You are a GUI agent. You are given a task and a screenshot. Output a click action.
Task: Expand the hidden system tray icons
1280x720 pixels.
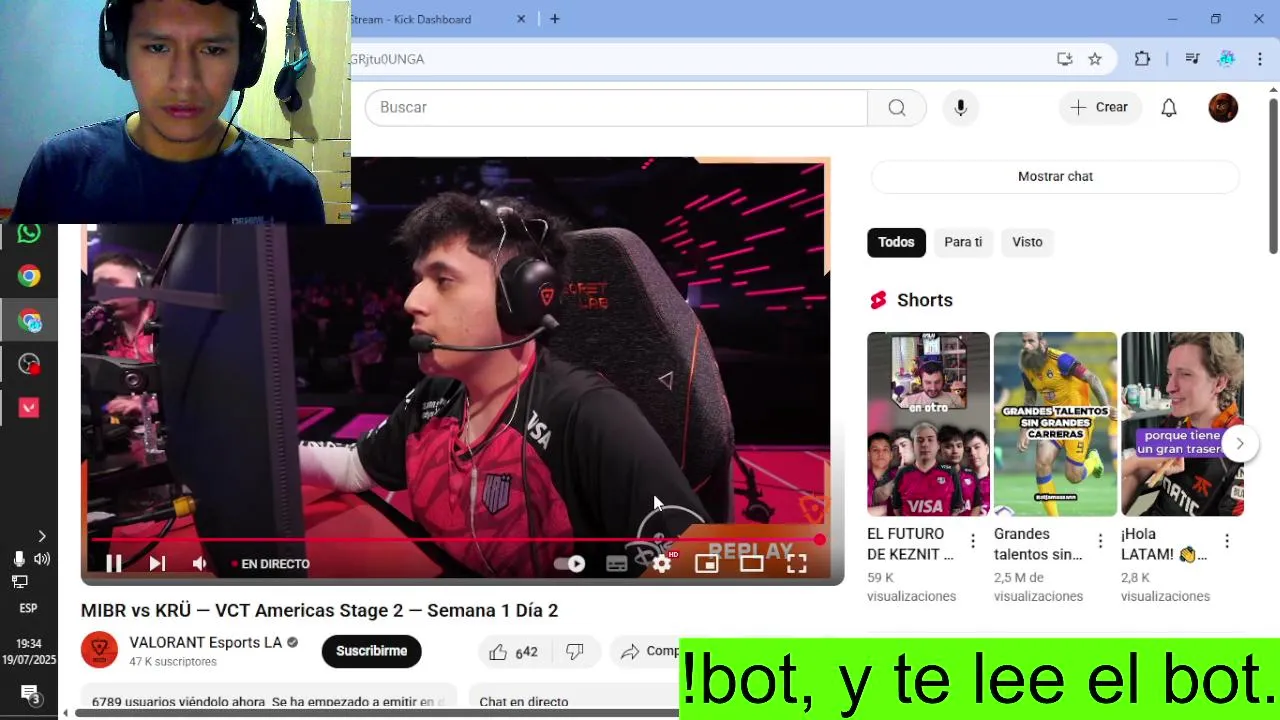(x=41, y=537)
